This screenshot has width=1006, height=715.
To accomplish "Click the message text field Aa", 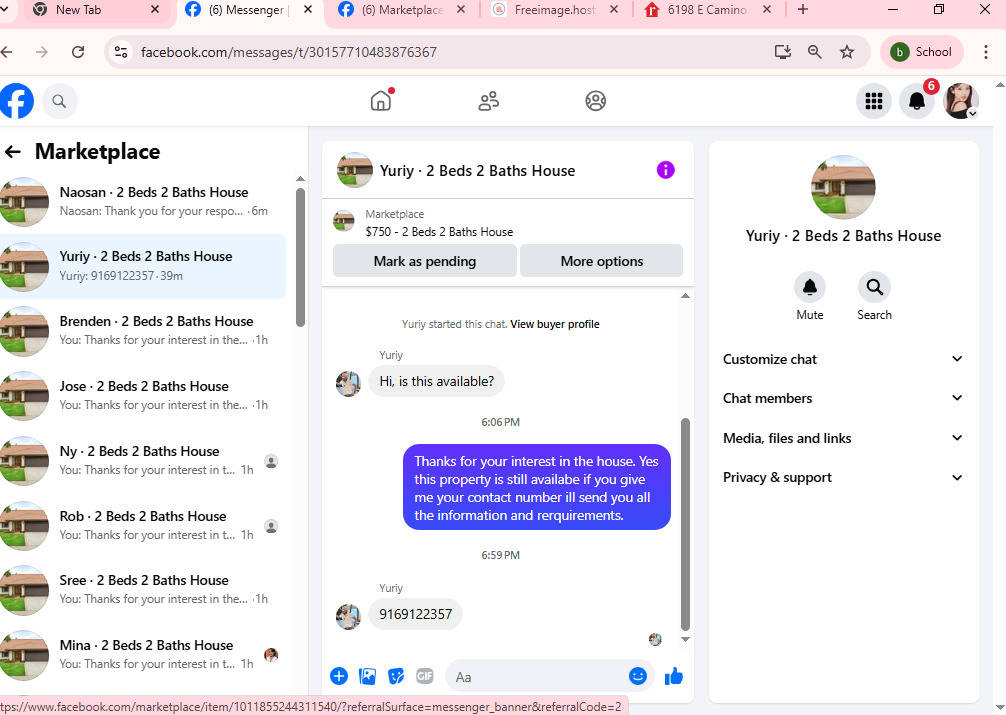I will click(x=536, y=676).
